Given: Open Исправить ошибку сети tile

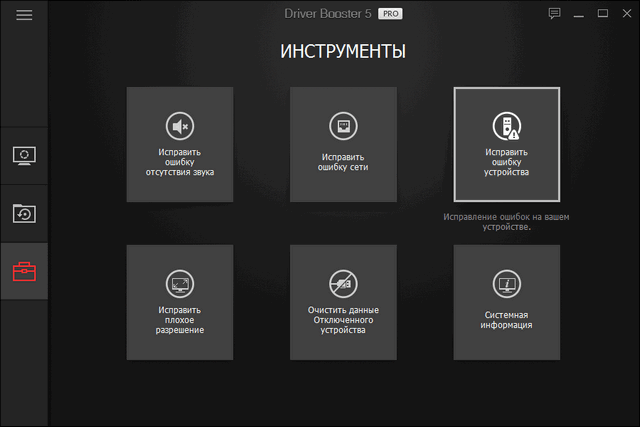Looking at the screenshot, I should (x=343, y=145).
